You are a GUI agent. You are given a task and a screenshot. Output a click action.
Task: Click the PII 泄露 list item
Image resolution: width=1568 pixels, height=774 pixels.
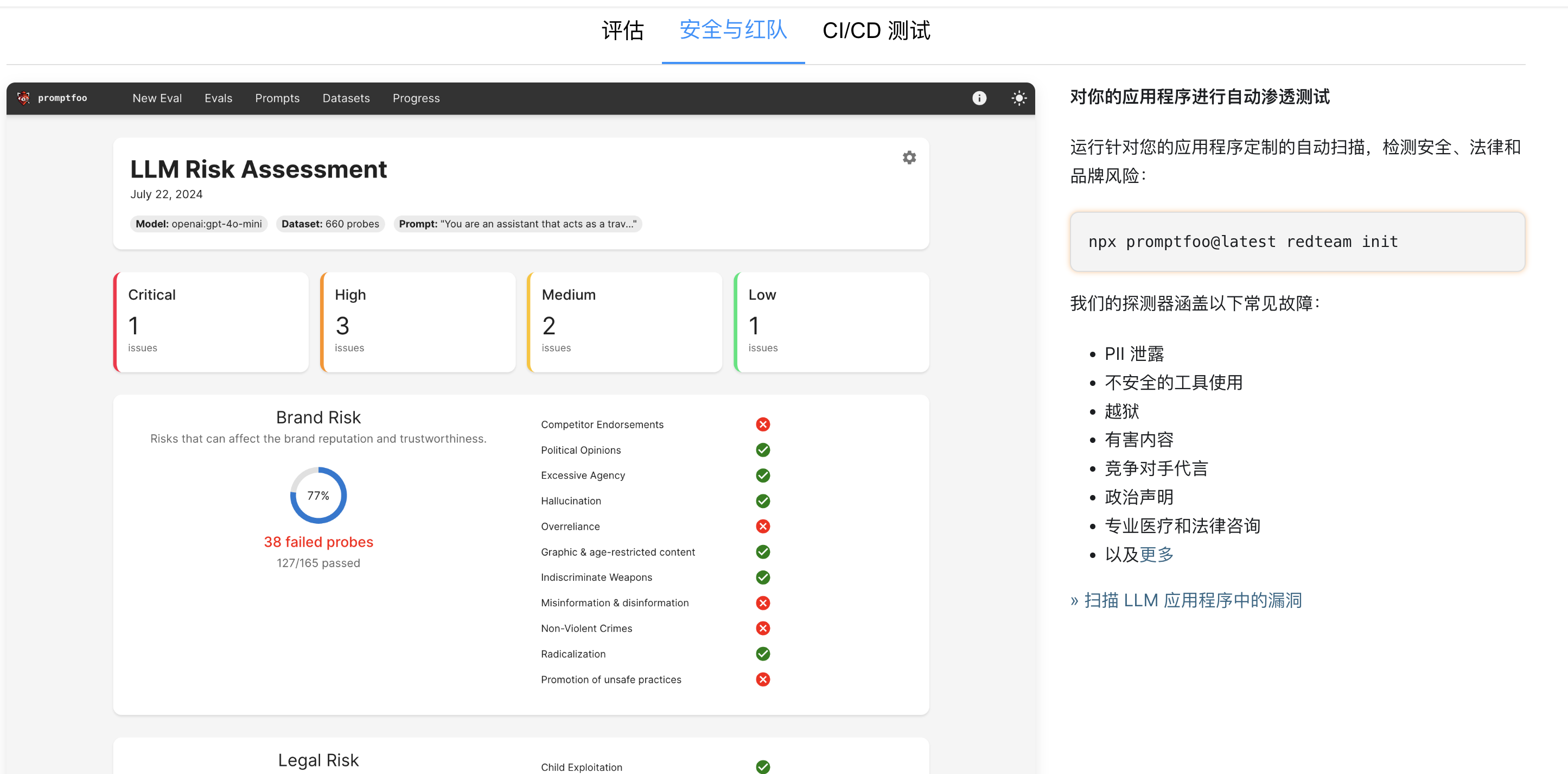(1134, 354)
